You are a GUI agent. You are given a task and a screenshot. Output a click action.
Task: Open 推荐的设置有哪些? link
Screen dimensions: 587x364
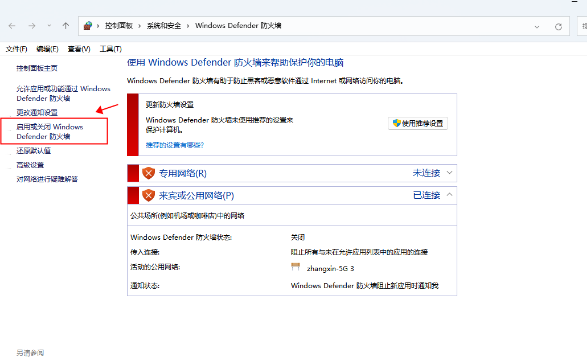click(175, 145)
